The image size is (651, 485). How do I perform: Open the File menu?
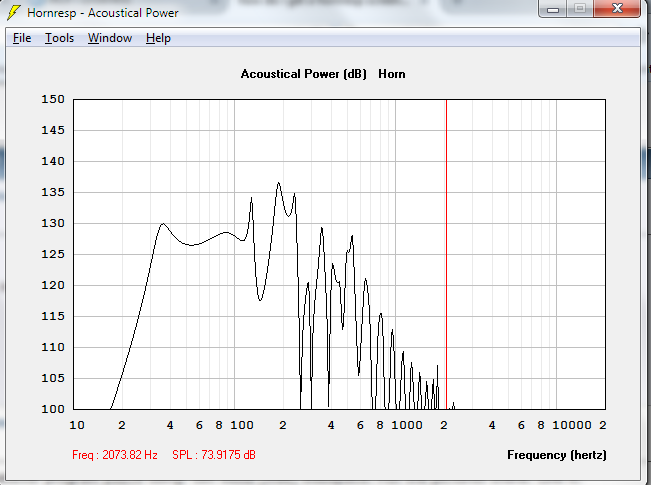tap(22, 38)
